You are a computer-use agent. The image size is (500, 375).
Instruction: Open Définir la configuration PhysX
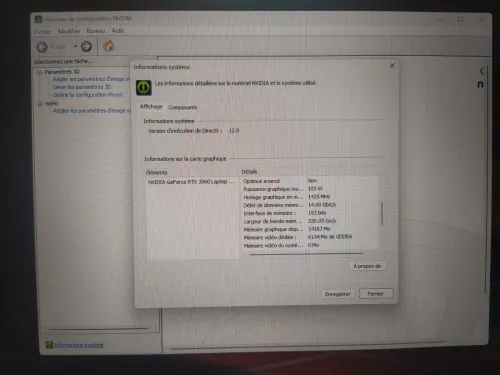(x=88, y=95)
